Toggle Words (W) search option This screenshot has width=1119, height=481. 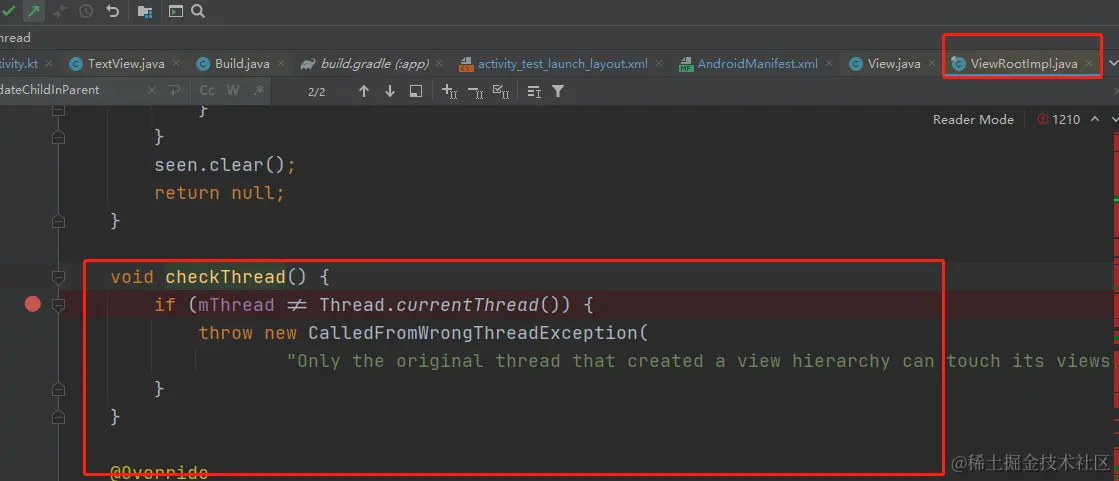pos(233,91)
